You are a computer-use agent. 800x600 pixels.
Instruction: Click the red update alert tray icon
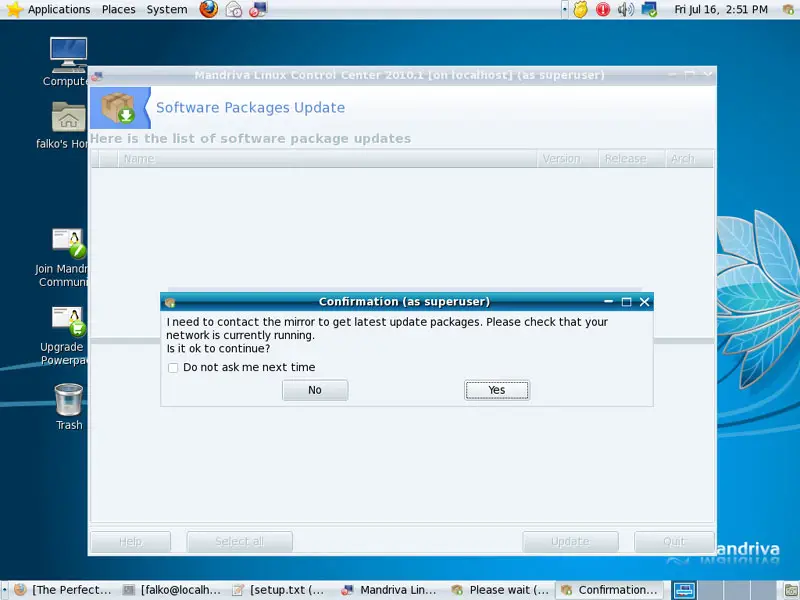click(603, 9)
